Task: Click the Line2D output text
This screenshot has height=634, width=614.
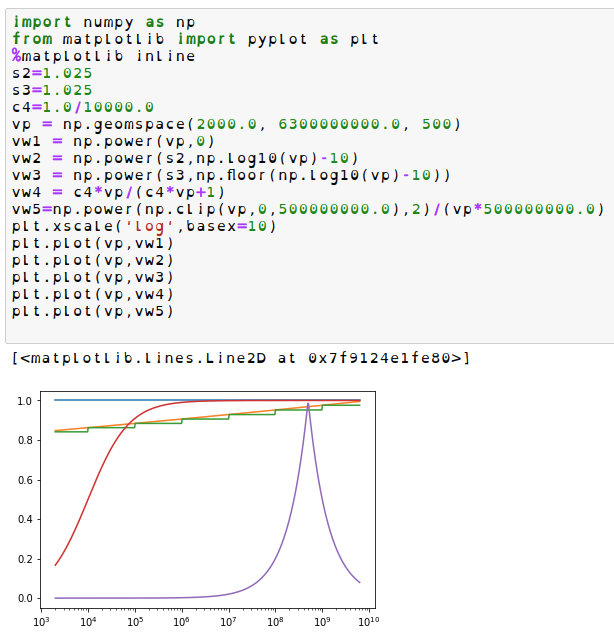Action: pyautogui.click(x=241, y=358)
